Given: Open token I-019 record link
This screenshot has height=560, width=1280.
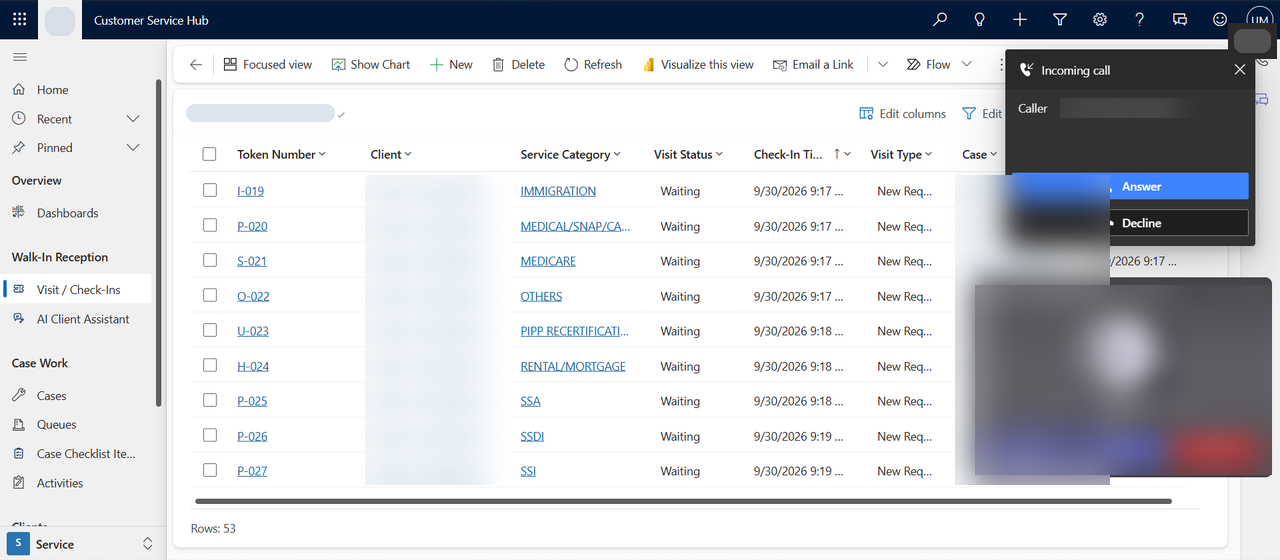Looking at the screenshot, I should [x=250, y=191].
